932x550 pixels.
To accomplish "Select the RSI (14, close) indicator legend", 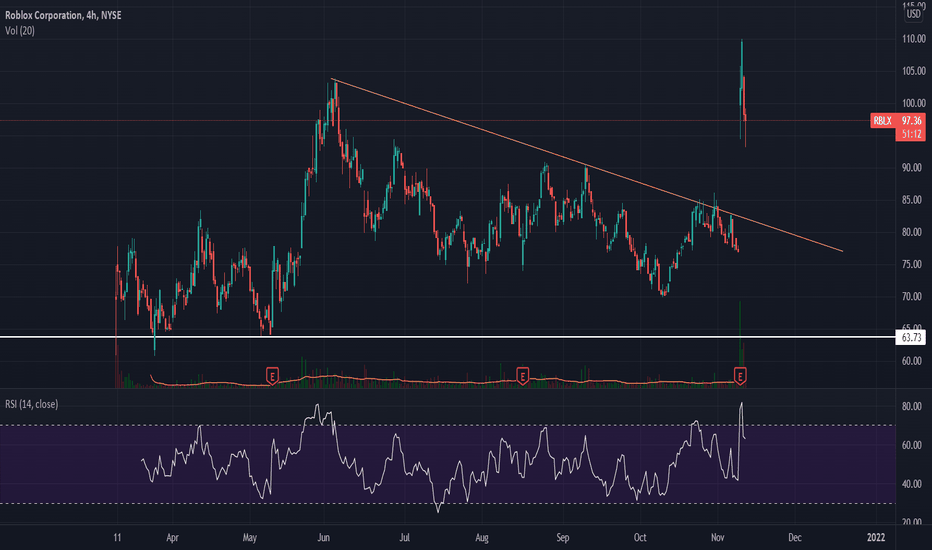I will tap(32, 404).
